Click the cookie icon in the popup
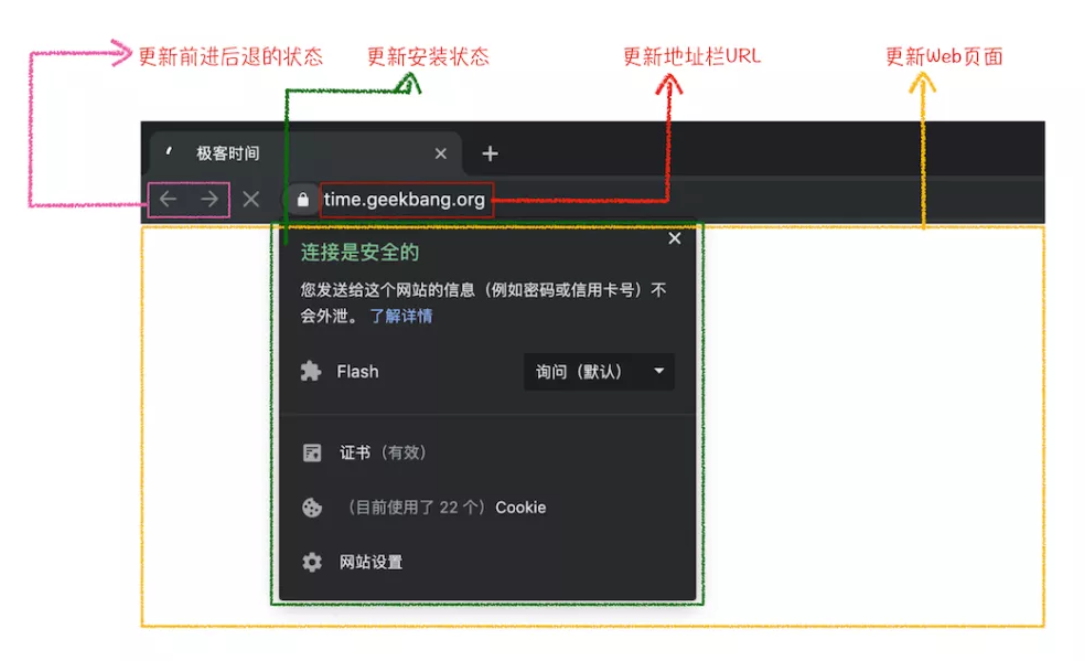Image resolution: width=1085 pixels, height=663 pixels. pyautogui.click(x=312, y=507)
